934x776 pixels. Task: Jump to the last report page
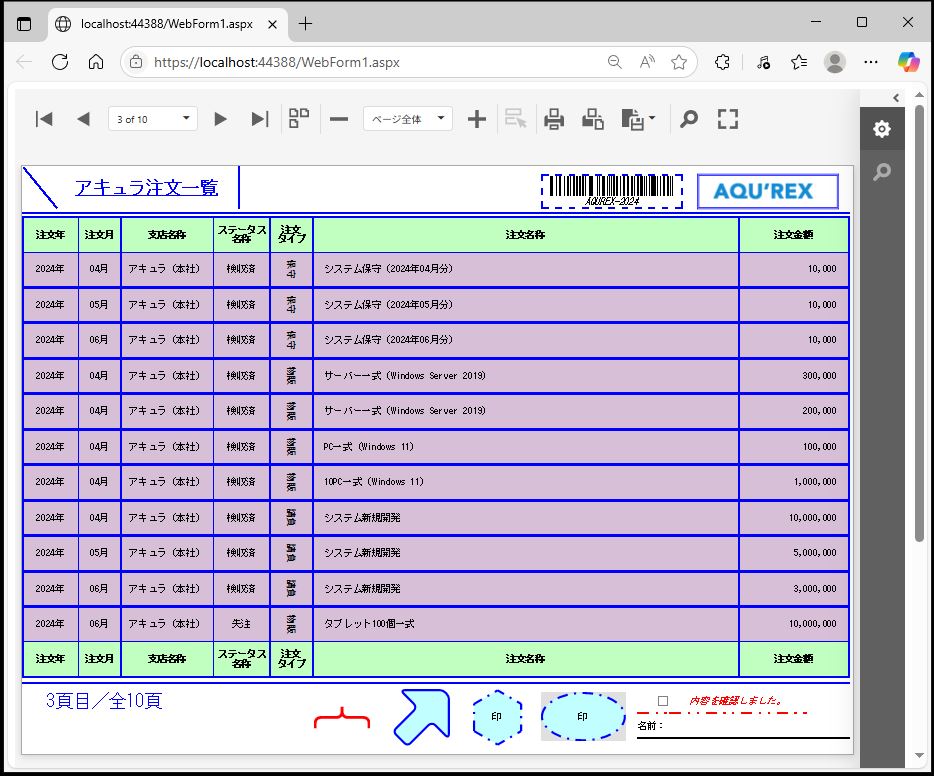pyautogui.click(x=260, y=119)
